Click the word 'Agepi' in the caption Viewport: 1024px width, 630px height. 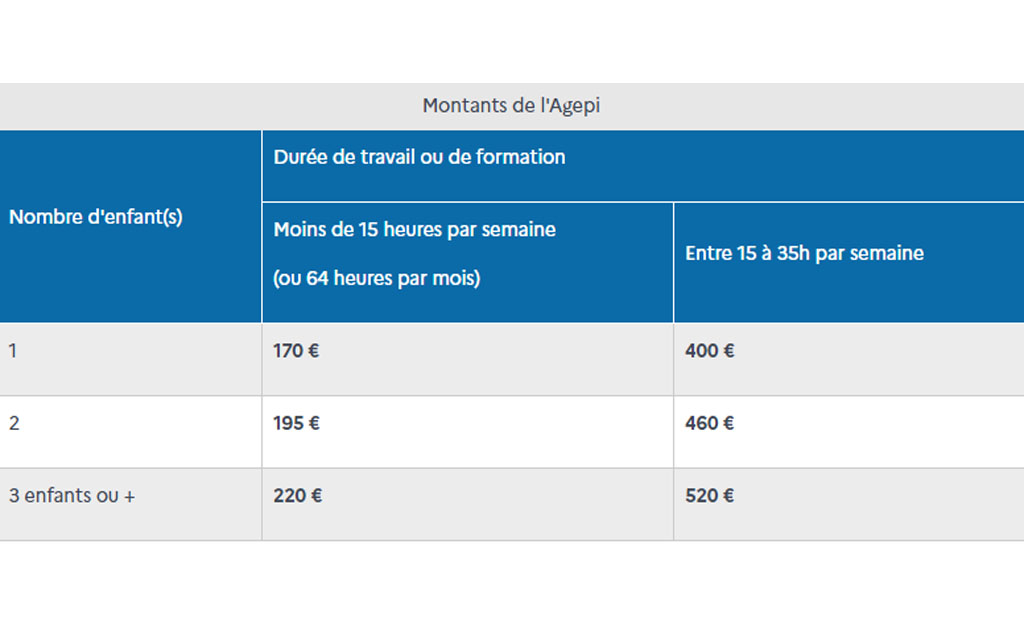(575, 106)
